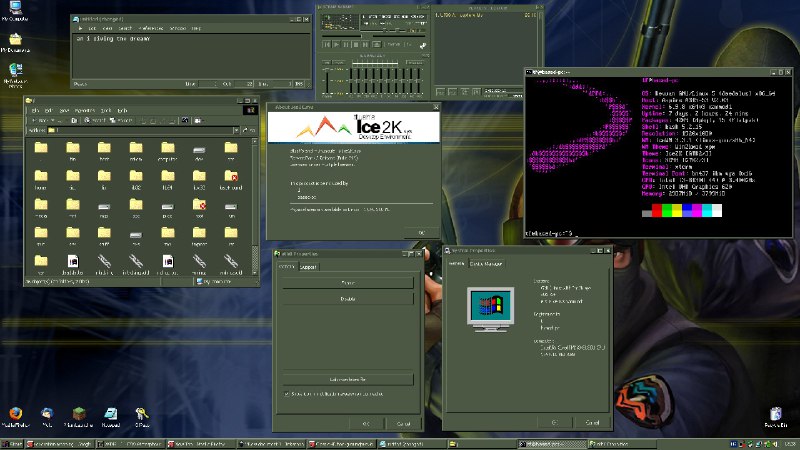
Task: Open the My Documents desktop icon
Action: click(15, 43)
